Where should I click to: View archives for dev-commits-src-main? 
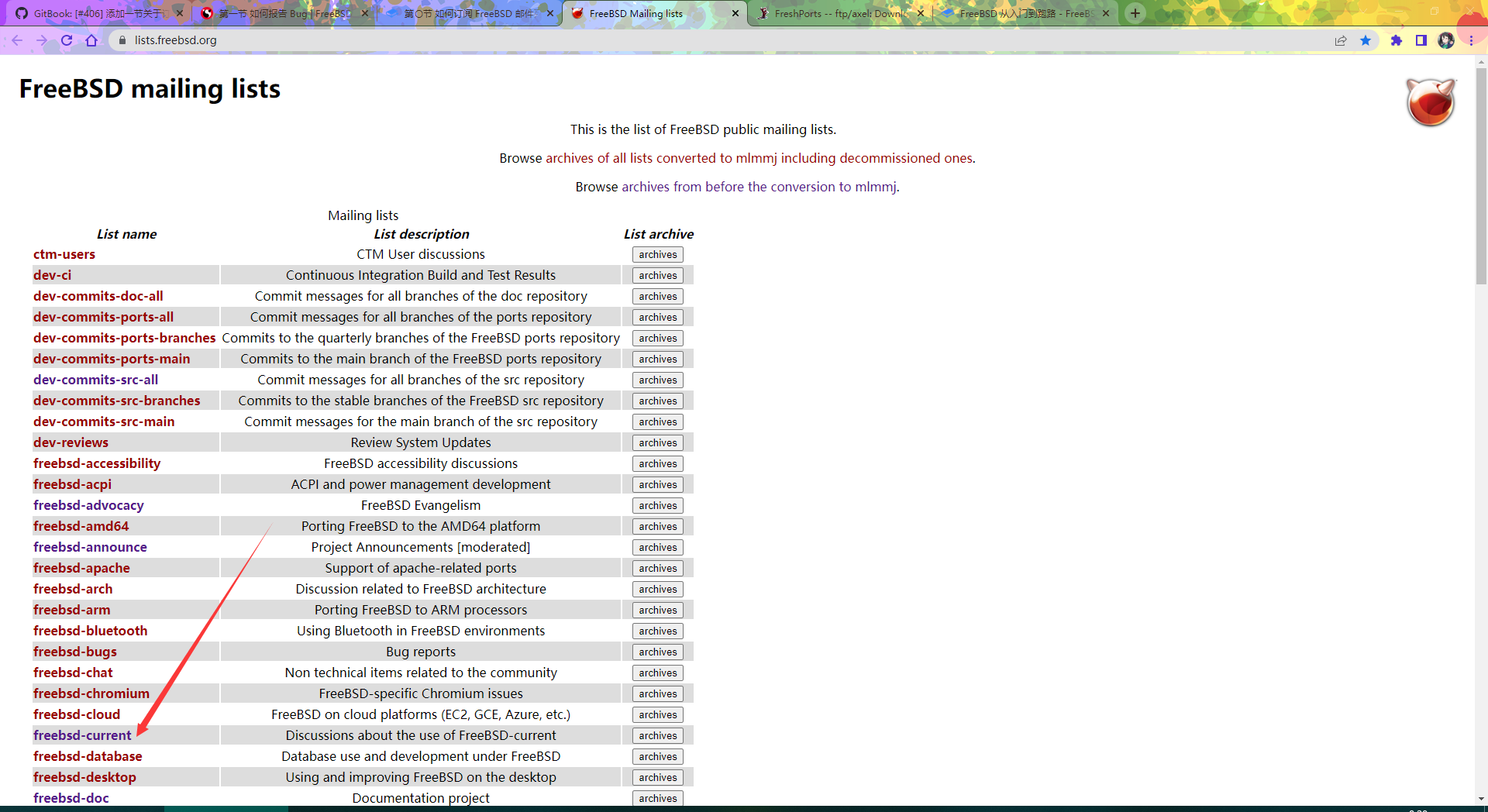658,421
